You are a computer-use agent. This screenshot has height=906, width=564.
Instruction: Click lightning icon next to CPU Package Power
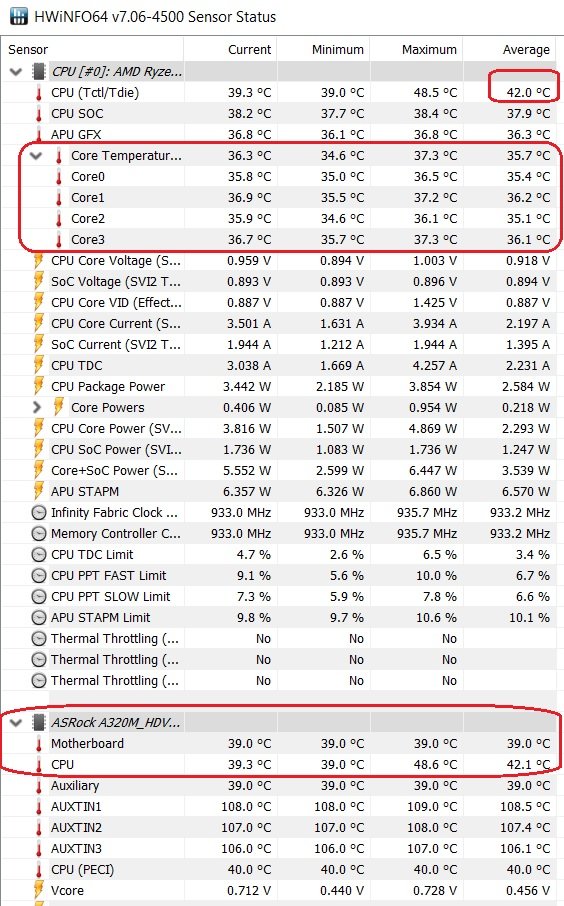(x=39, y=387)
